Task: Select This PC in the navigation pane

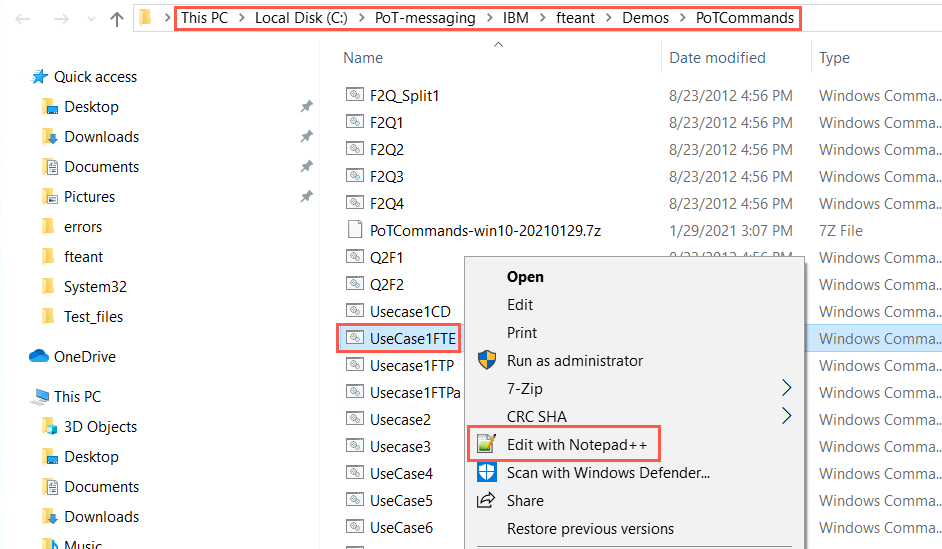Action: [x=77, y=397]
